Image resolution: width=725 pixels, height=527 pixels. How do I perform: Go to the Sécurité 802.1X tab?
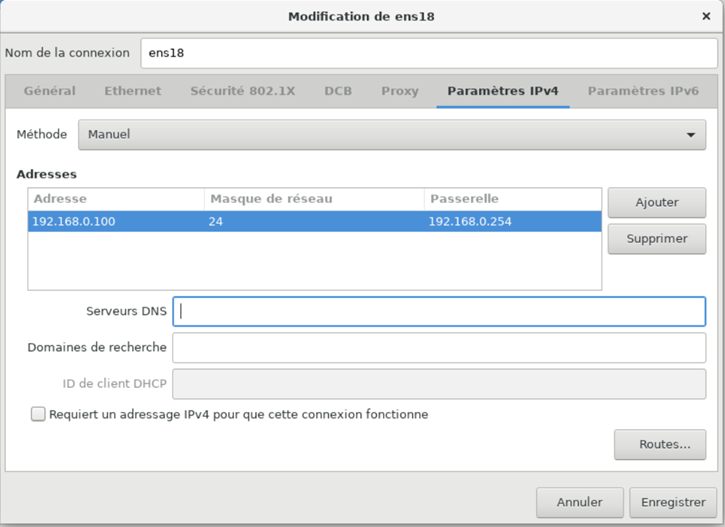pyautogui.click(x=242, y=91)
